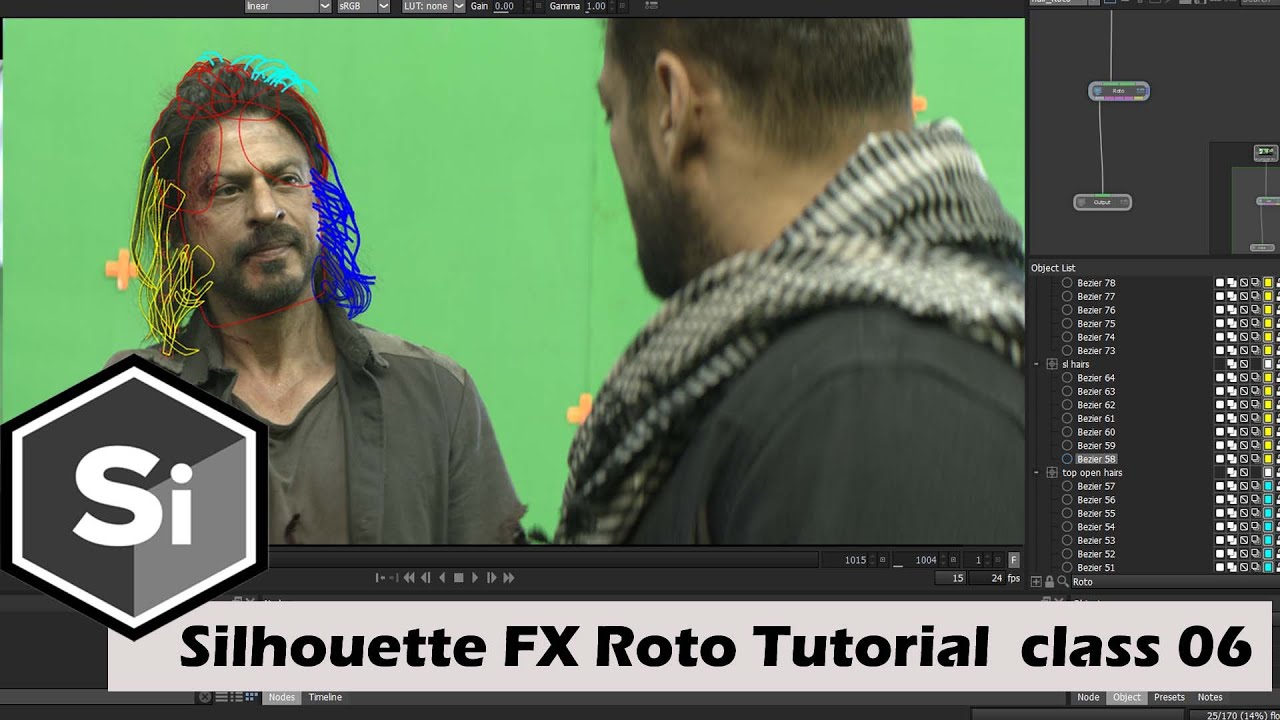
Task: Step forward one frame
Action: pyautogui.click(x=491, y=578)
